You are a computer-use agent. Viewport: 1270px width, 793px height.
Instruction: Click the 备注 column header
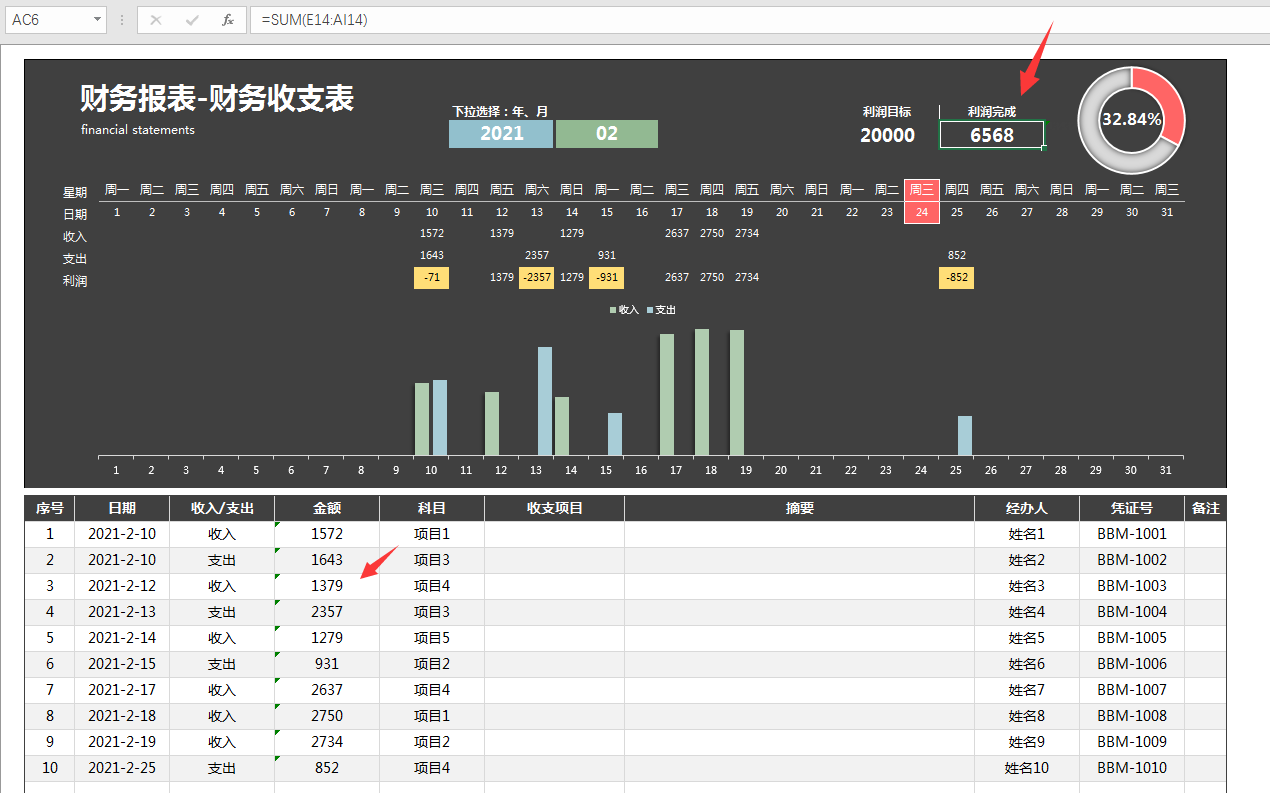point(1206,508)
